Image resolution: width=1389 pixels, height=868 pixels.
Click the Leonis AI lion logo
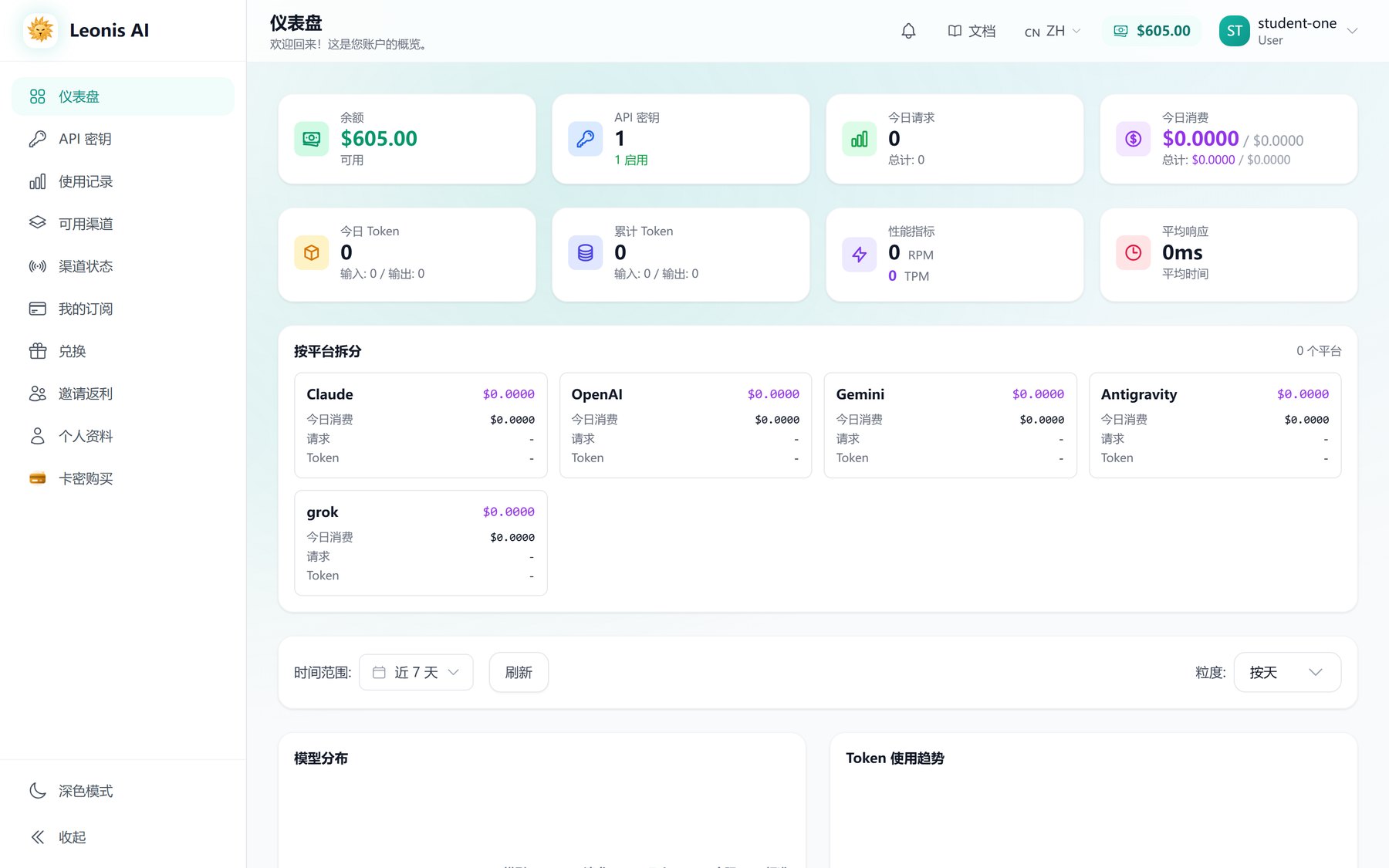pos(40,30)
